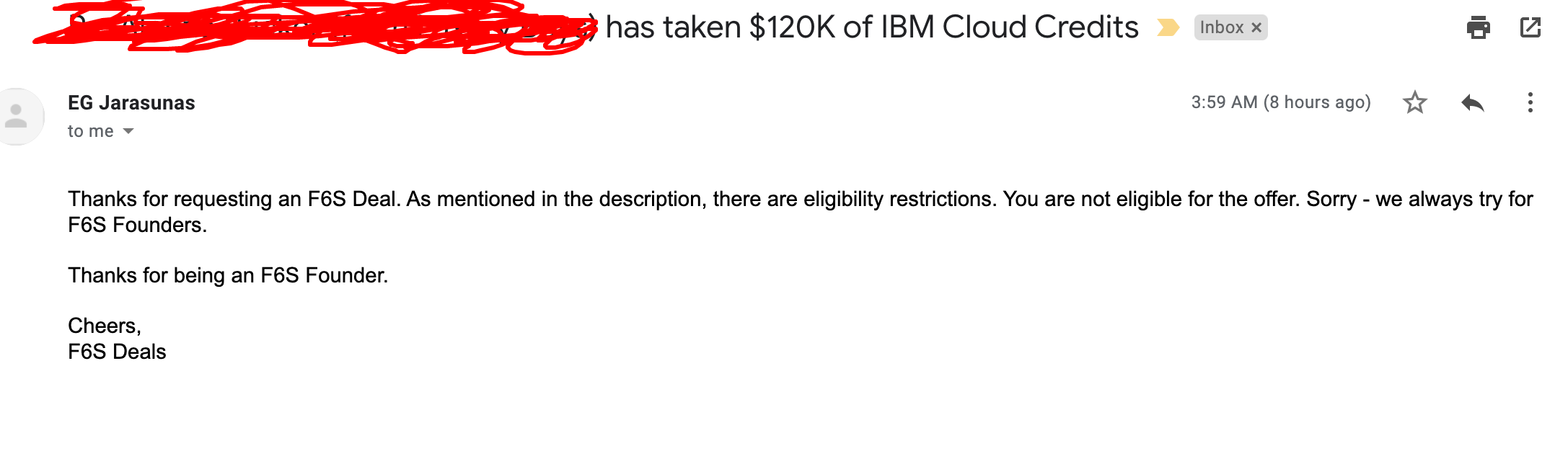Click the red scribbled redaction in subject
Image resolution: width=1568 pixels, height=464 pixels.
click(316, 27)
